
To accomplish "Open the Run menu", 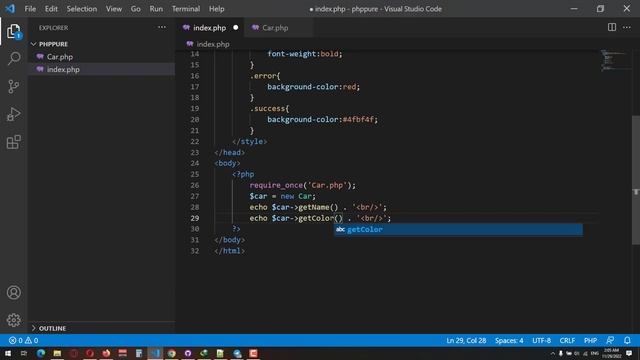I will click(x=156, y=9).
